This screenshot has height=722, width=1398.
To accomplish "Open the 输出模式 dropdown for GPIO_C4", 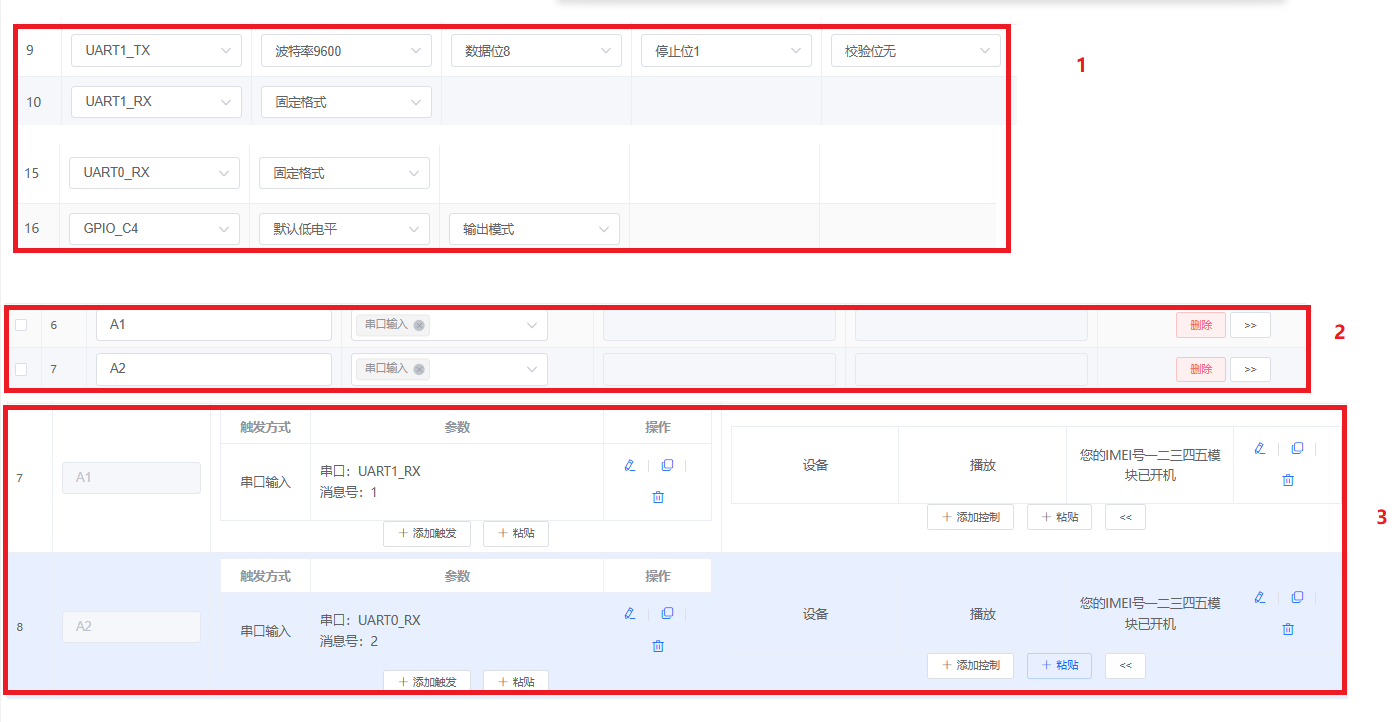I will [534, 228].
